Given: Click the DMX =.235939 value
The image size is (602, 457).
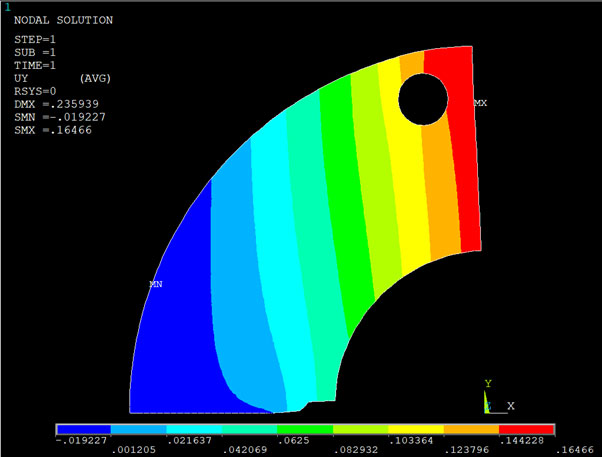Looking at the screenshot, I should click(56, 104).
